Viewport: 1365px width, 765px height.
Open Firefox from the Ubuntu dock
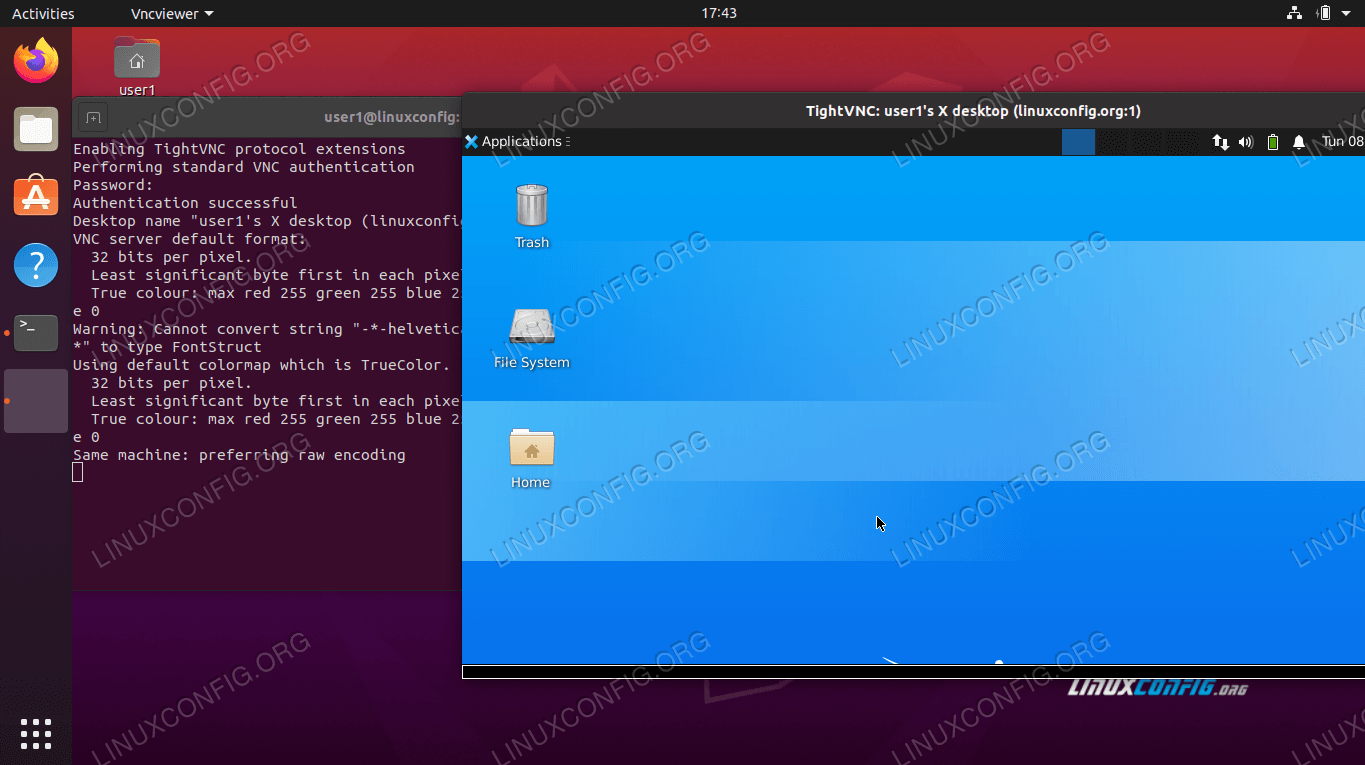36,61
